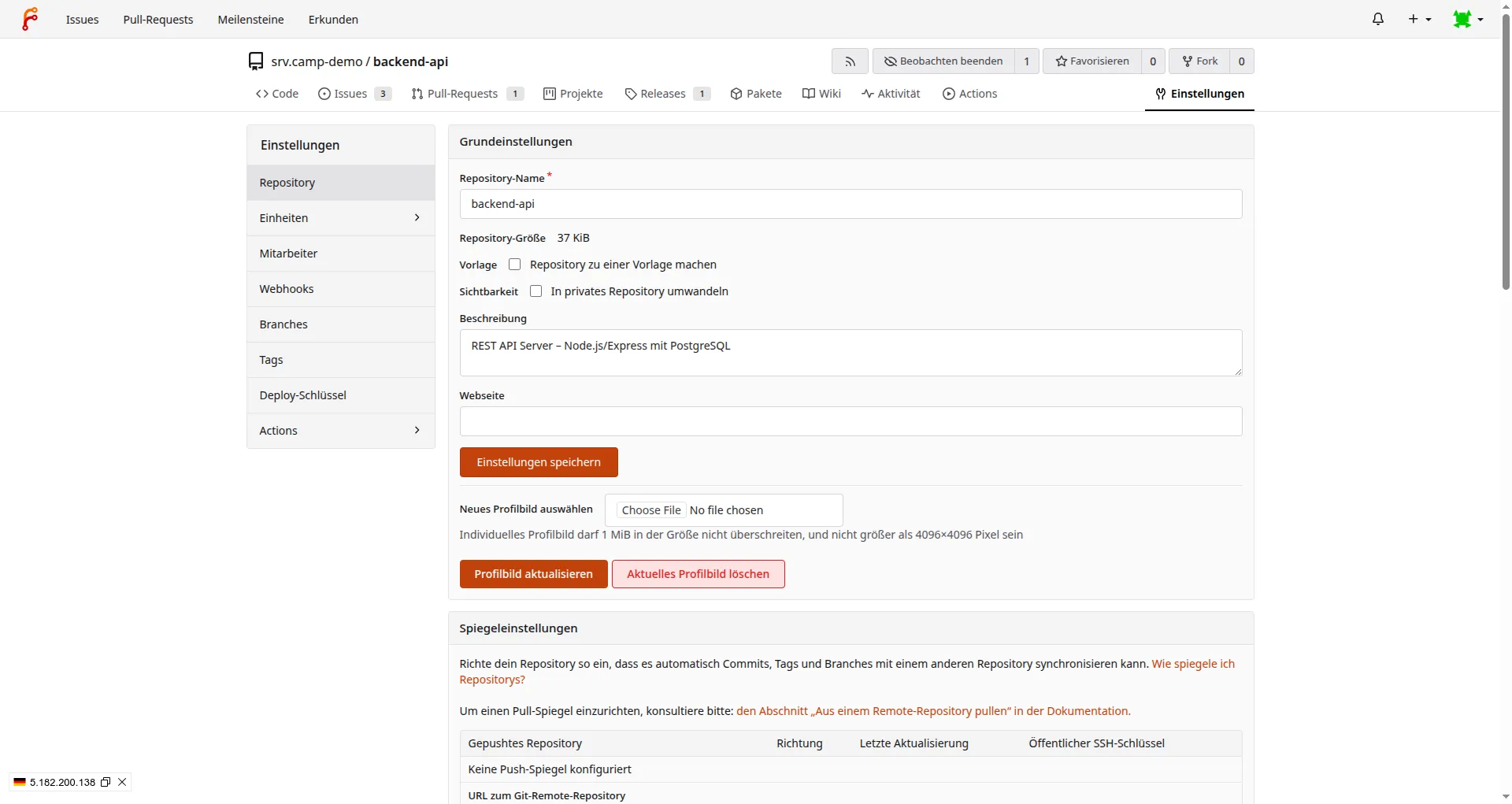
Task: Click the Webseite input field
Action: click(x=850, y=421)
